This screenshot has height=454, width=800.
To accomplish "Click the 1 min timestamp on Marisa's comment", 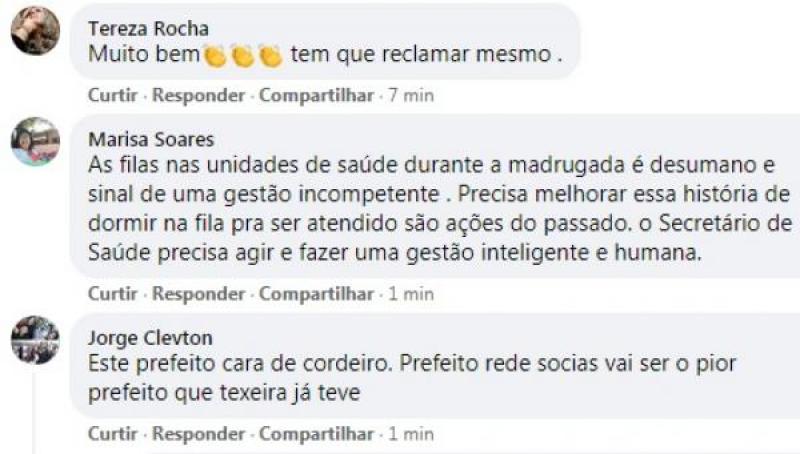I will click(411, 294).
